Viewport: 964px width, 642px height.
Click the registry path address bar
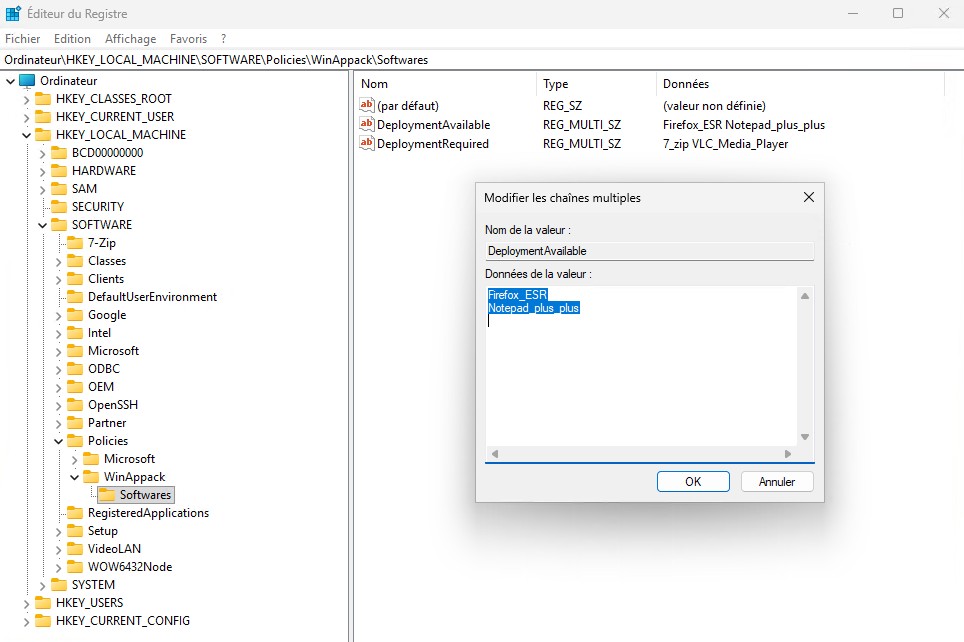[x=482, y=60]
